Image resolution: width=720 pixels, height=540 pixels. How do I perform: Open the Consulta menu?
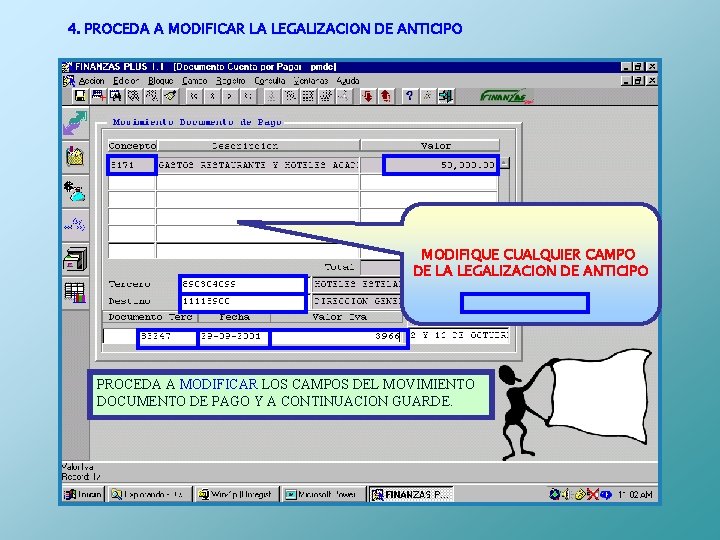(270, 81)
